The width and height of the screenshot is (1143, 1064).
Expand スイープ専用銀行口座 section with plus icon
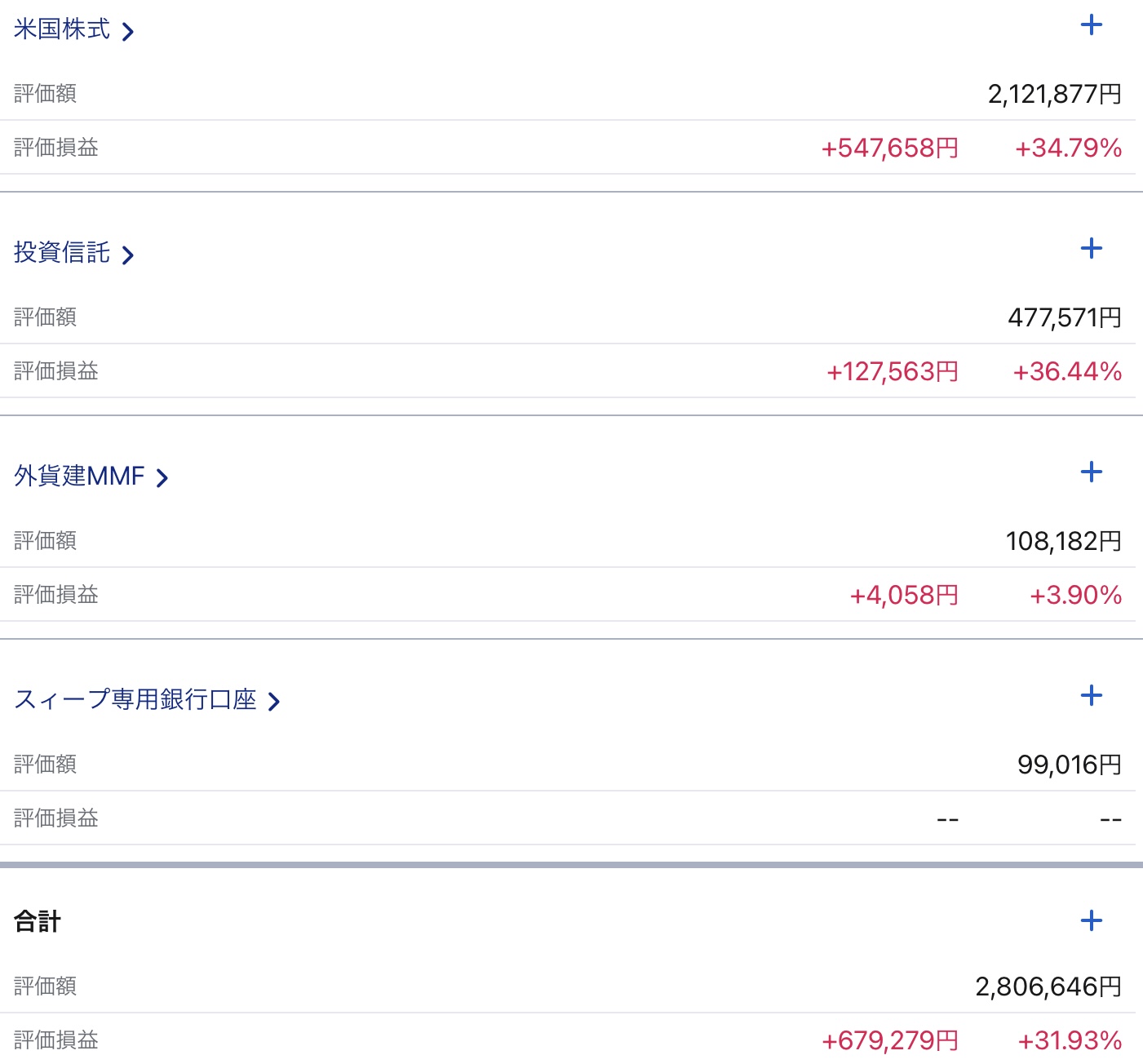[x=1091, y=696]
